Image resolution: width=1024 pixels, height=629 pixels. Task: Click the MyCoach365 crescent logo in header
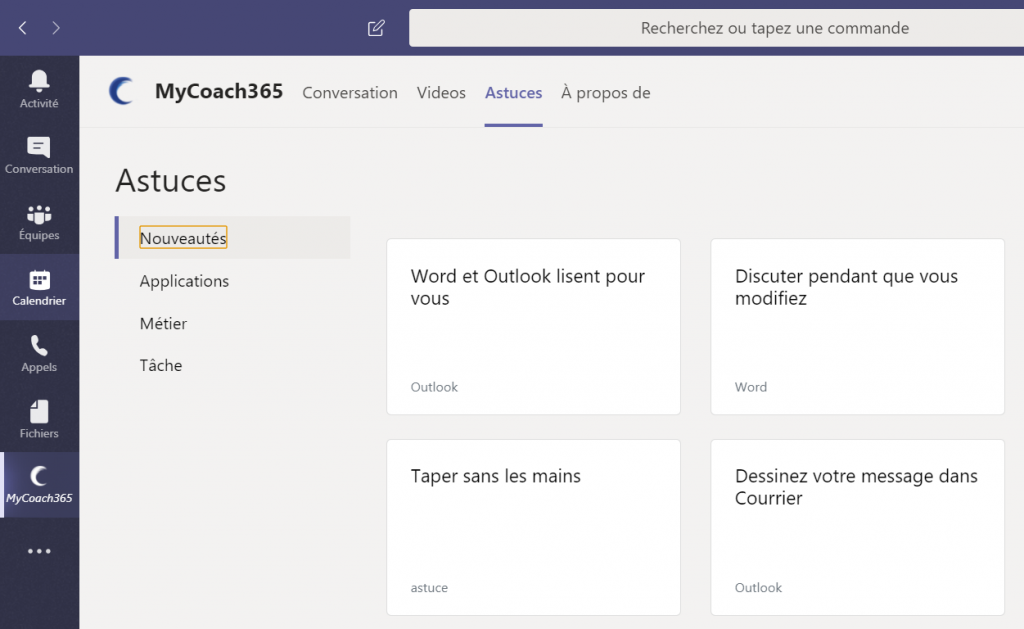click(x=122, y=91)
